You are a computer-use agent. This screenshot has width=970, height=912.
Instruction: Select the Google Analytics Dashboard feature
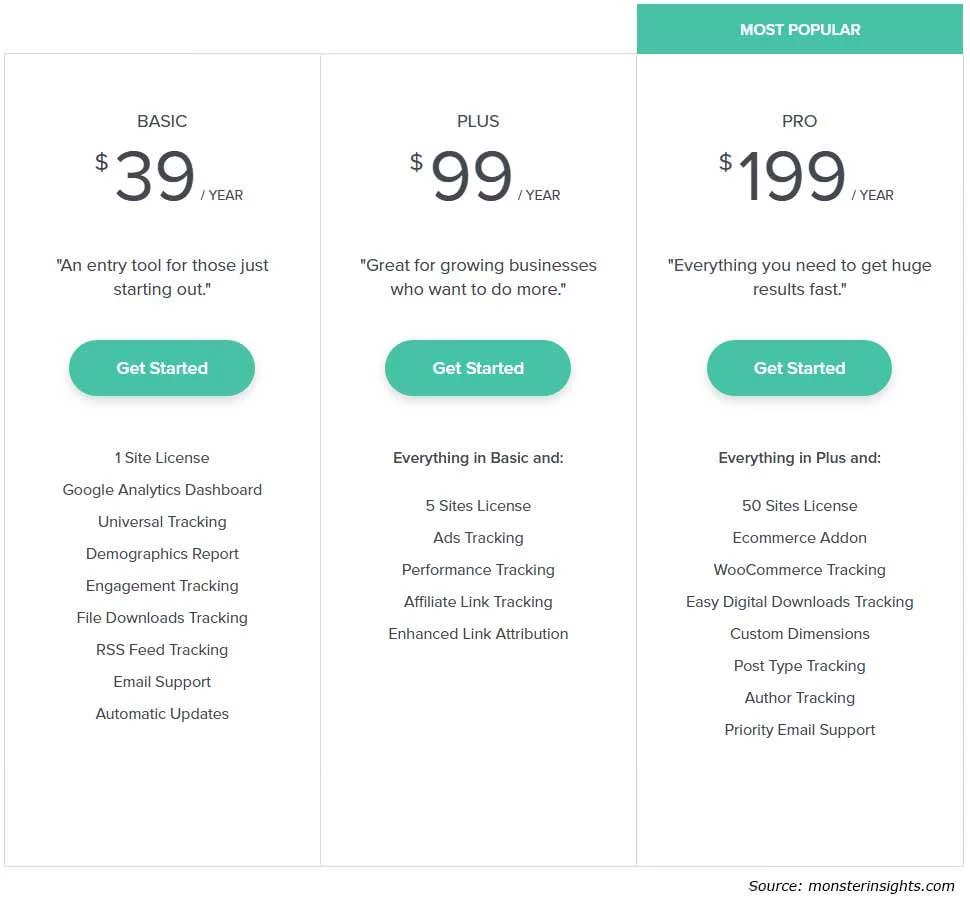click(162, 490)
